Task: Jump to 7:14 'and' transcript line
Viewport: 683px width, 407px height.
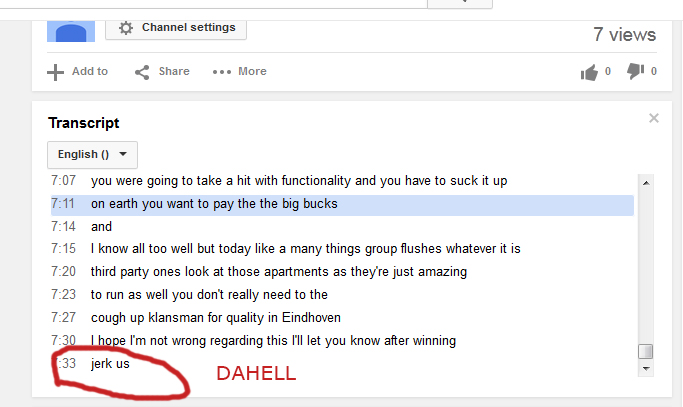Action: click(101, 227)
